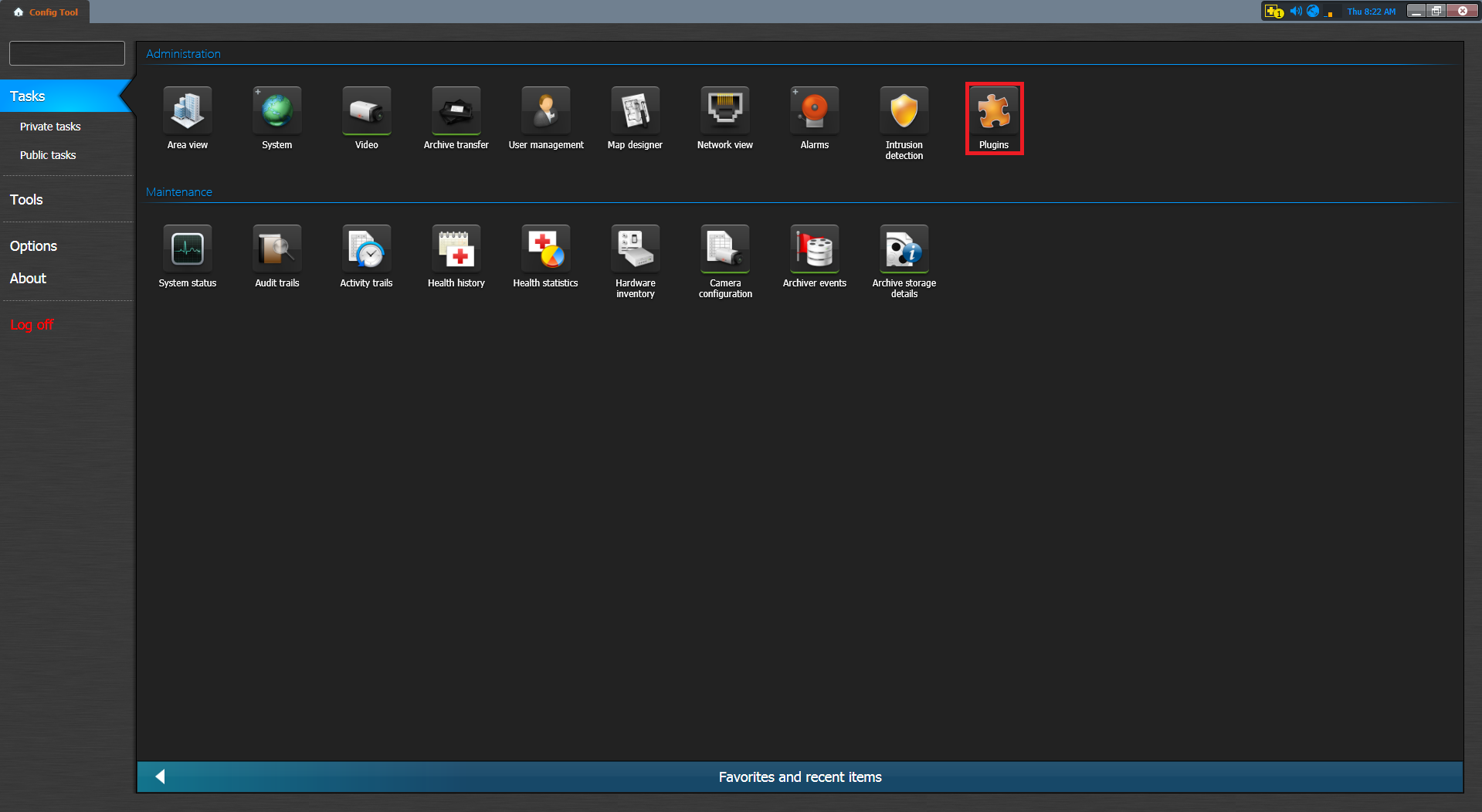Open Archive storage details

tap(904, 250)
